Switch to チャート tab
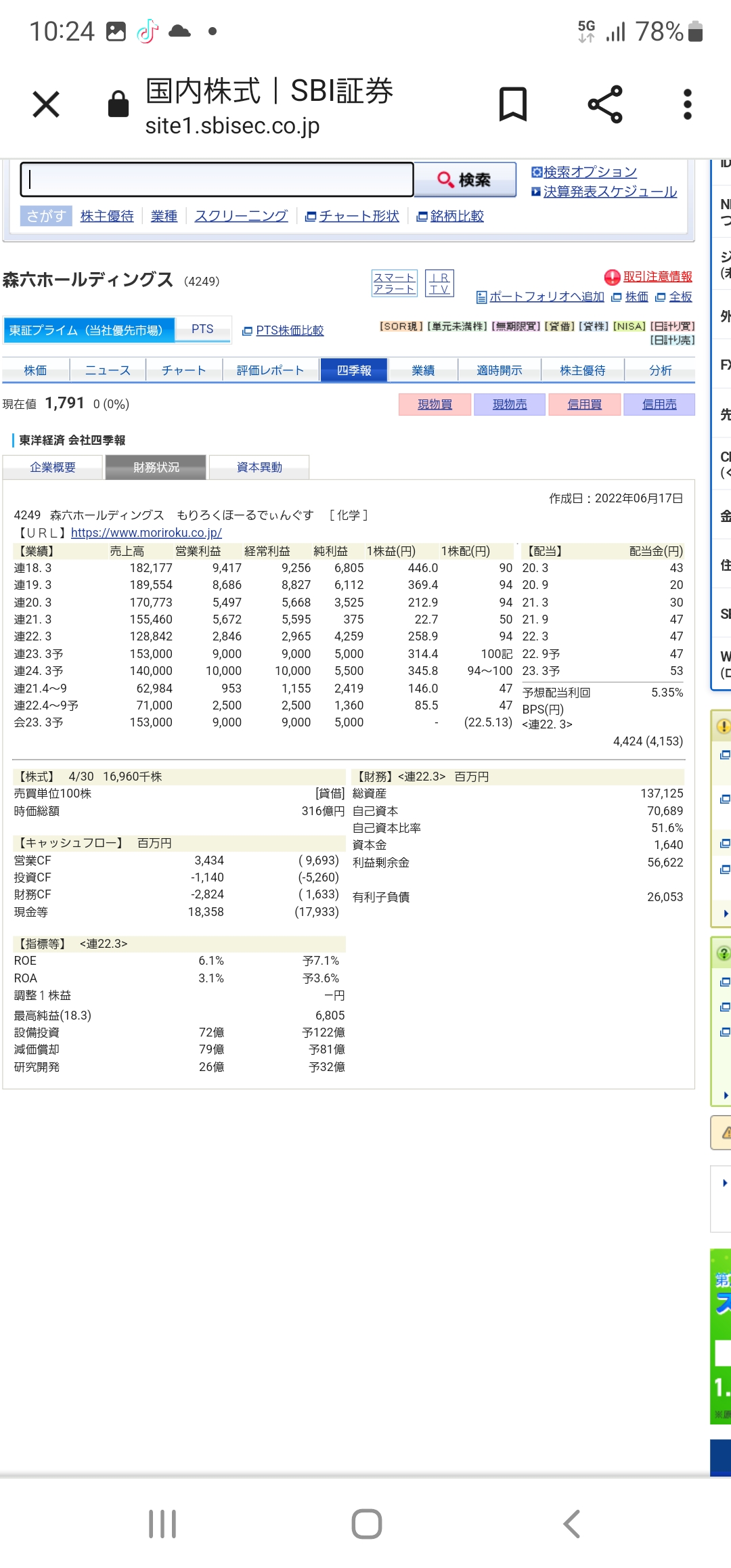Image resolution: width=731 pixels, height=1568 pixels. pos(184,370)
